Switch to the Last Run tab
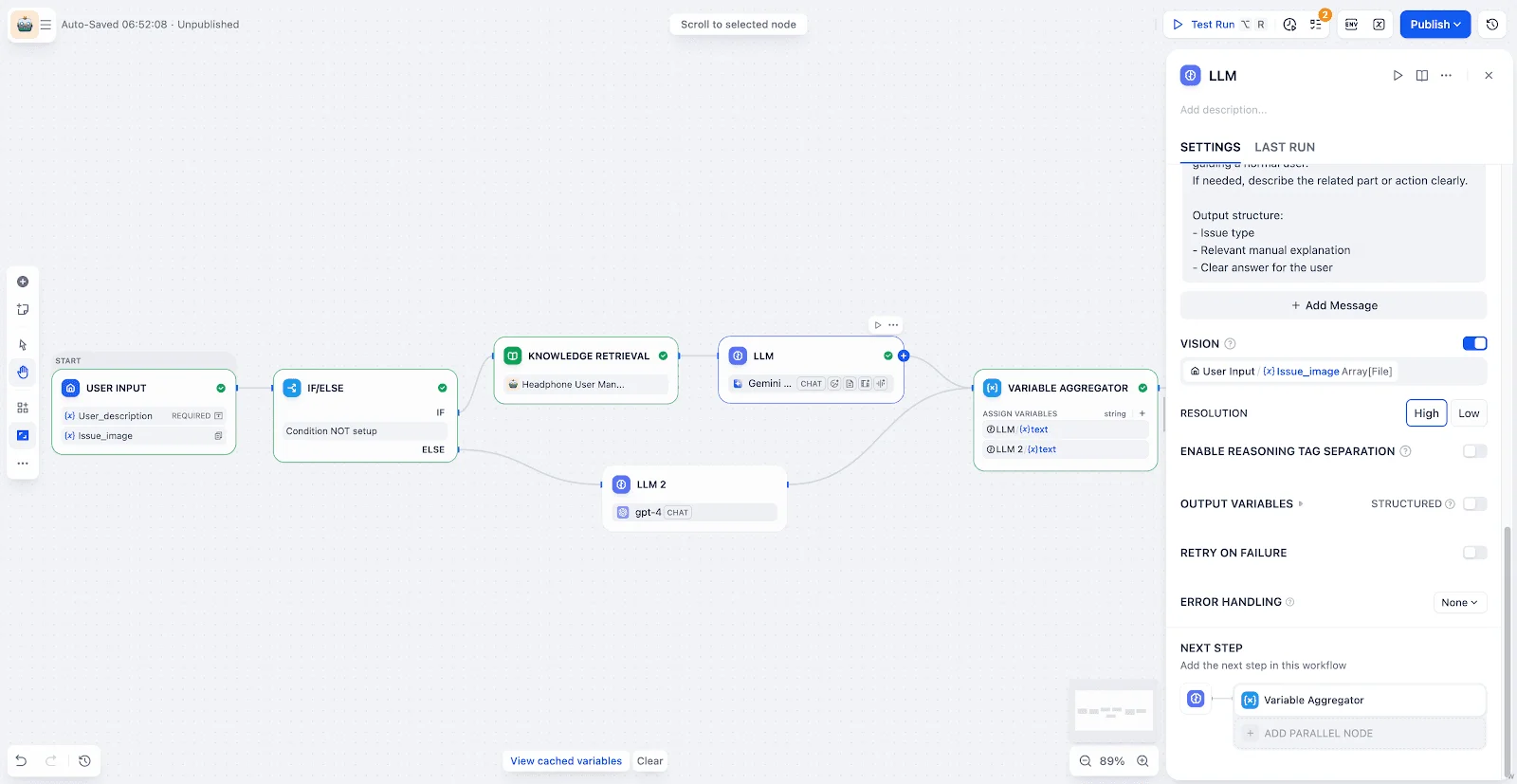This screenshot has width=1517, height=784. click(x=1284, y=147)
